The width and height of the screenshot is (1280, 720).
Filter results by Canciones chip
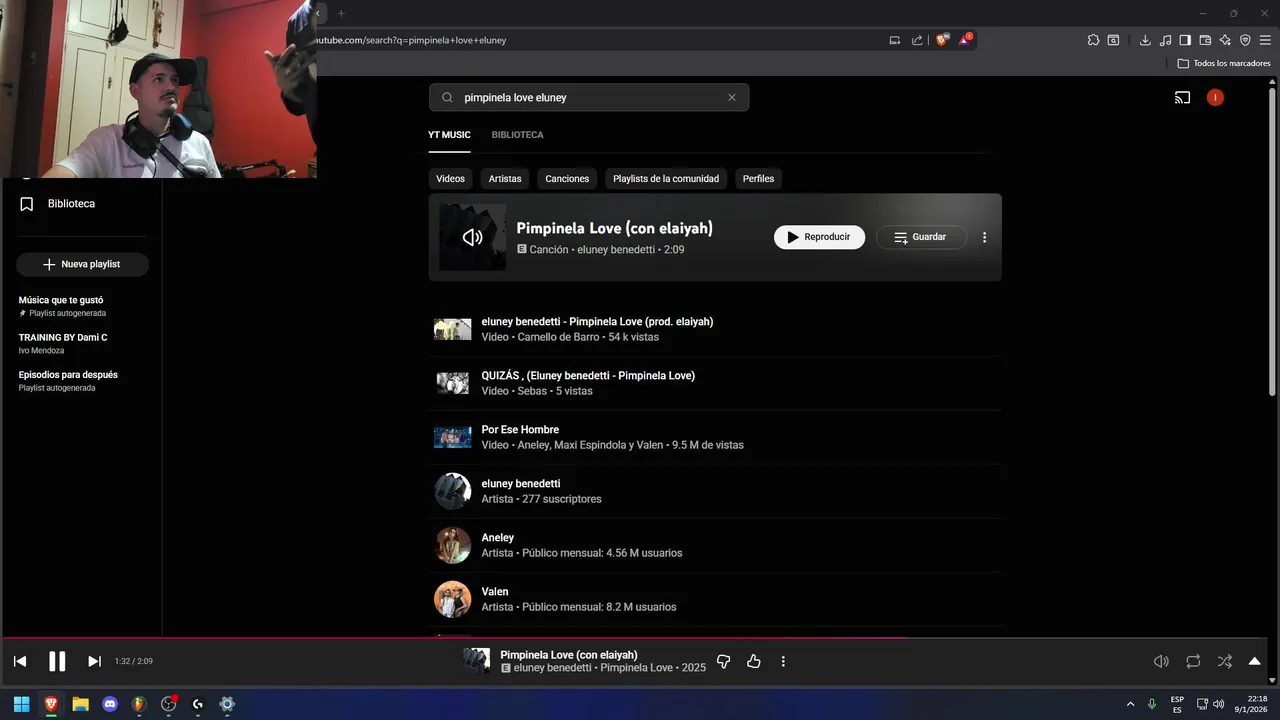point(567,179)
